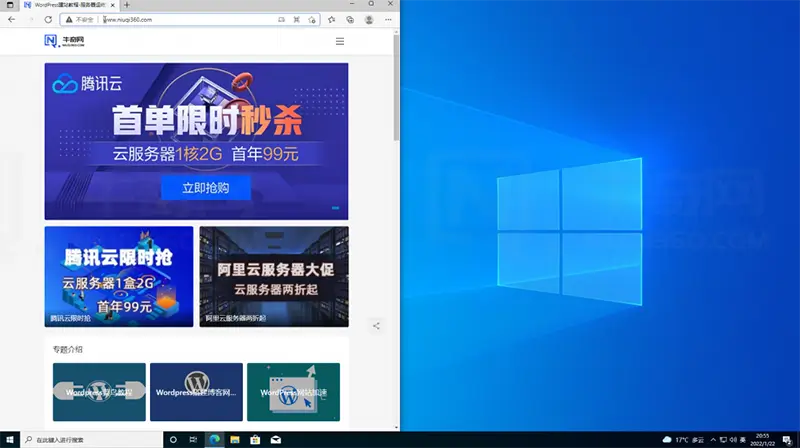Click the page vertical scrollbar thumb
Screen dimensions: 800x448
[x=396, y=88]
